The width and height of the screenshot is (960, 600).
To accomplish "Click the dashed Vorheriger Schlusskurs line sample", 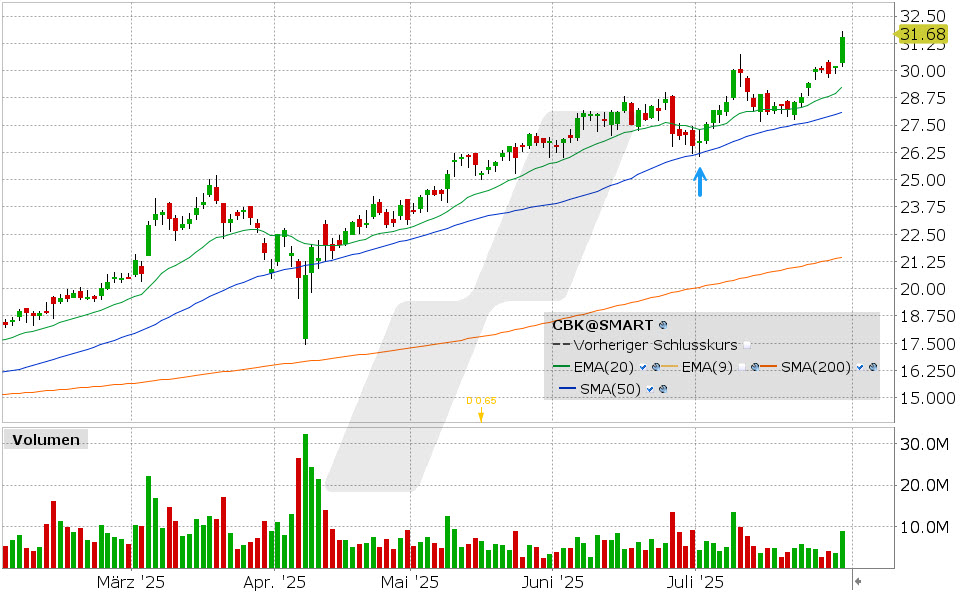I will click(561, 345).
